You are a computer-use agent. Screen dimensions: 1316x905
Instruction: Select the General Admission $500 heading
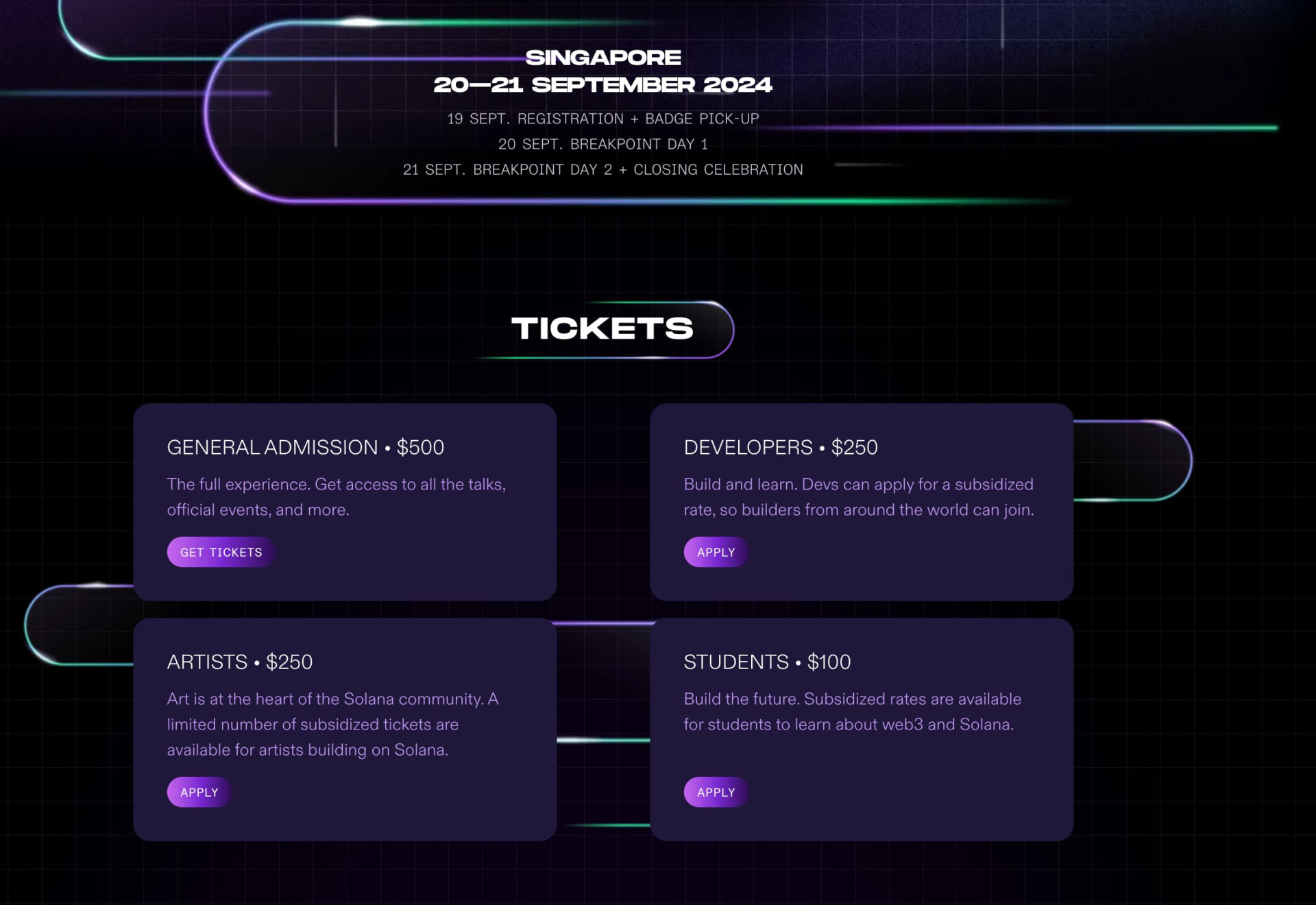(x=306, y=447)
